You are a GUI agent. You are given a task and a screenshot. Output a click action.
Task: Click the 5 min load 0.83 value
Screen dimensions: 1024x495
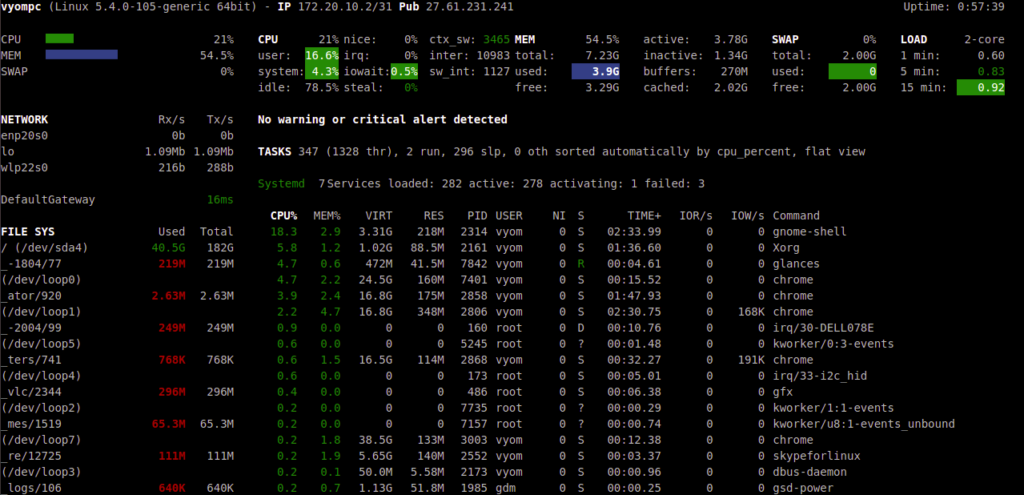[x=991, y=71]
